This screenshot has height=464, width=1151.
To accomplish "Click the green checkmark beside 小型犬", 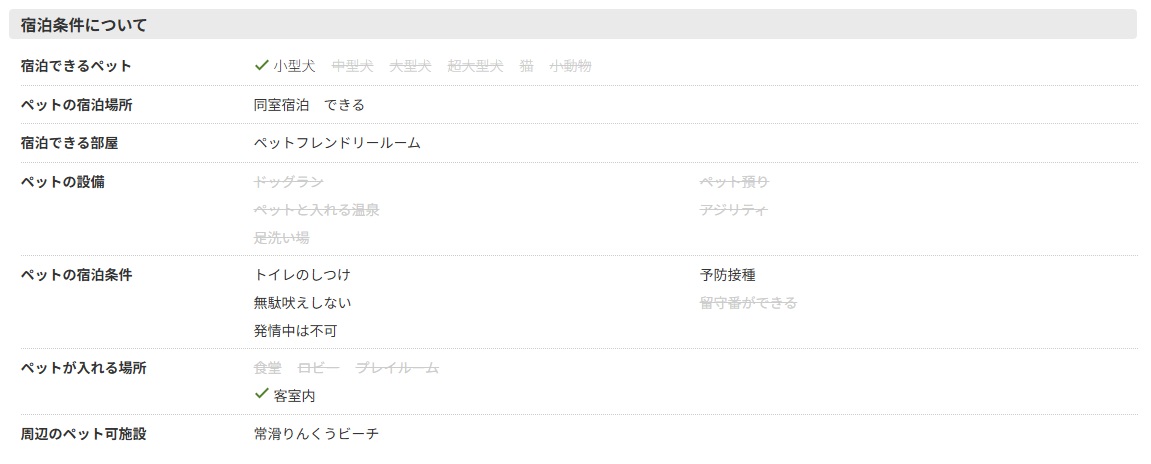I will point(262,66).
